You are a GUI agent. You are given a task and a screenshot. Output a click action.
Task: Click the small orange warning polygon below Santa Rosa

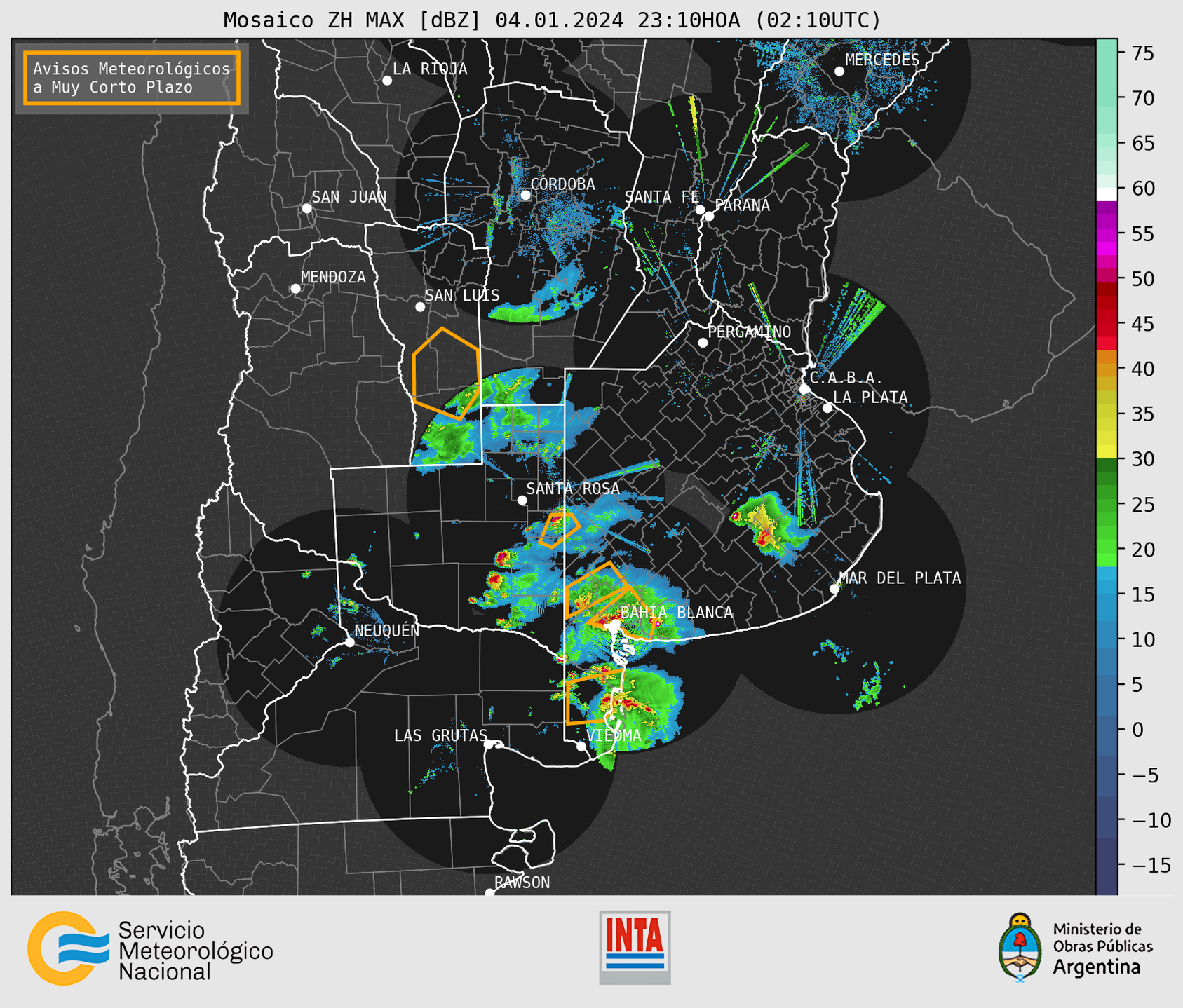click(559, 530)
